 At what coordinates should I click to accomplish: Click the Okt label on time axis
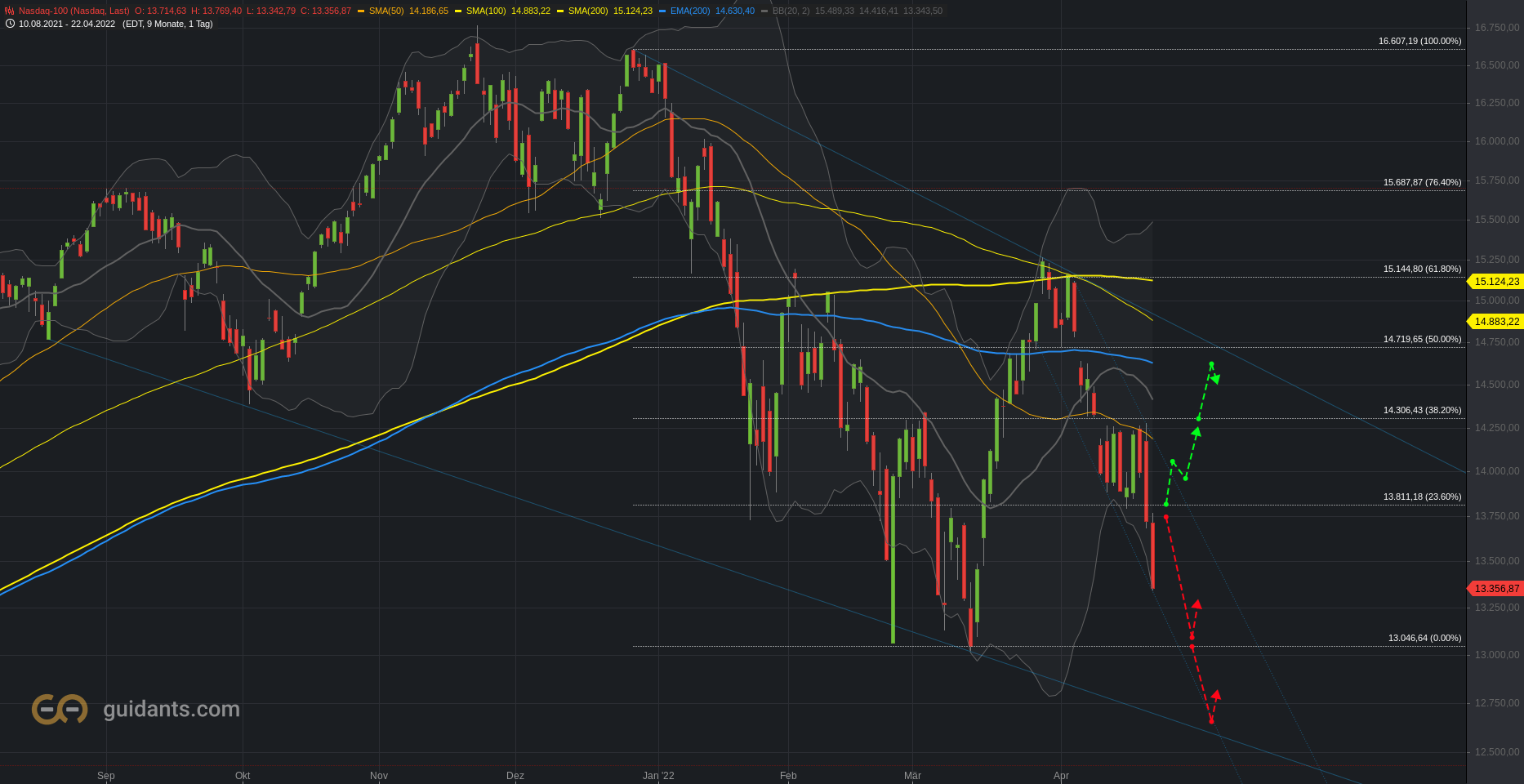tap(243, 776)
